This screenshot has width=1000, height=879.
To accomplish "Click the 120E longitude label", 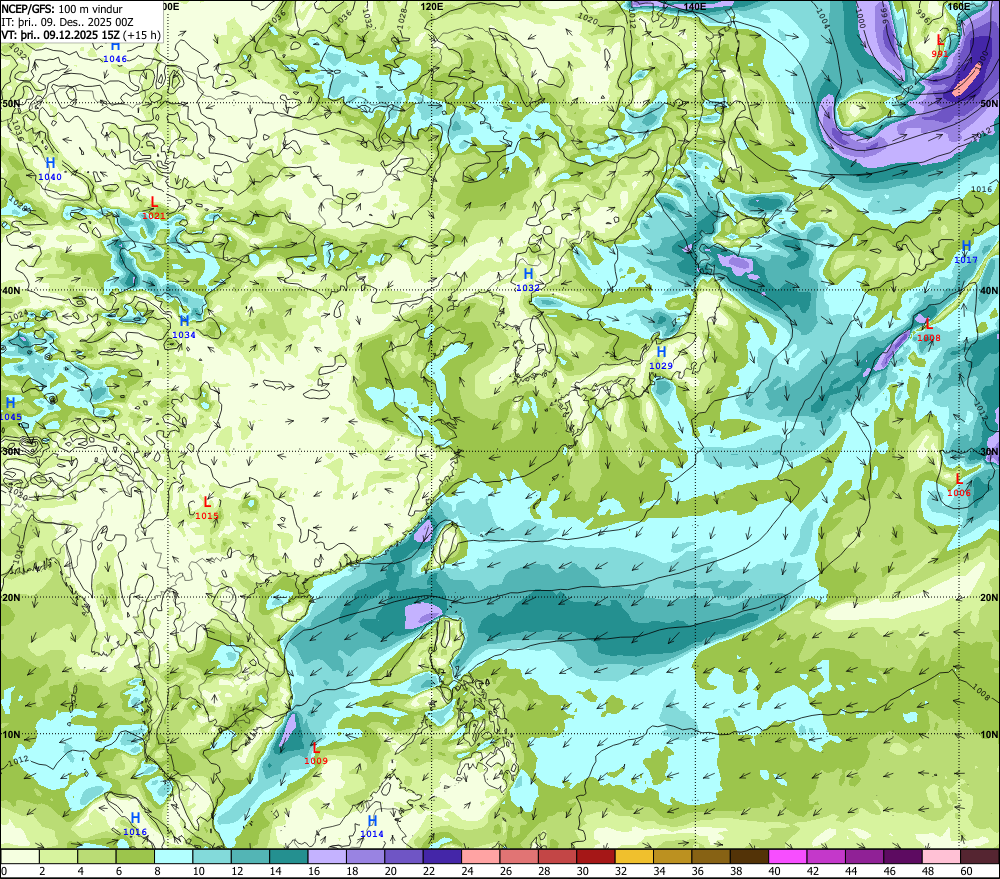I will pos(432,6).
